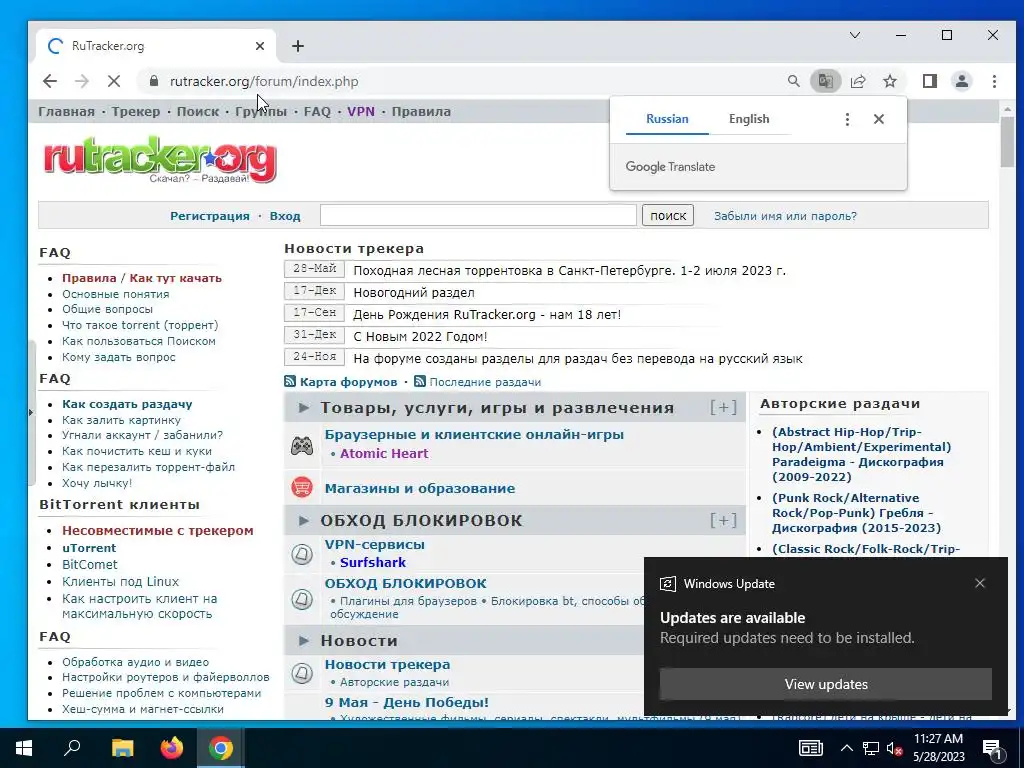Click the Chrome taskbar icon
This screenshot has width=1024, height=768.
[x=221, y=748]
